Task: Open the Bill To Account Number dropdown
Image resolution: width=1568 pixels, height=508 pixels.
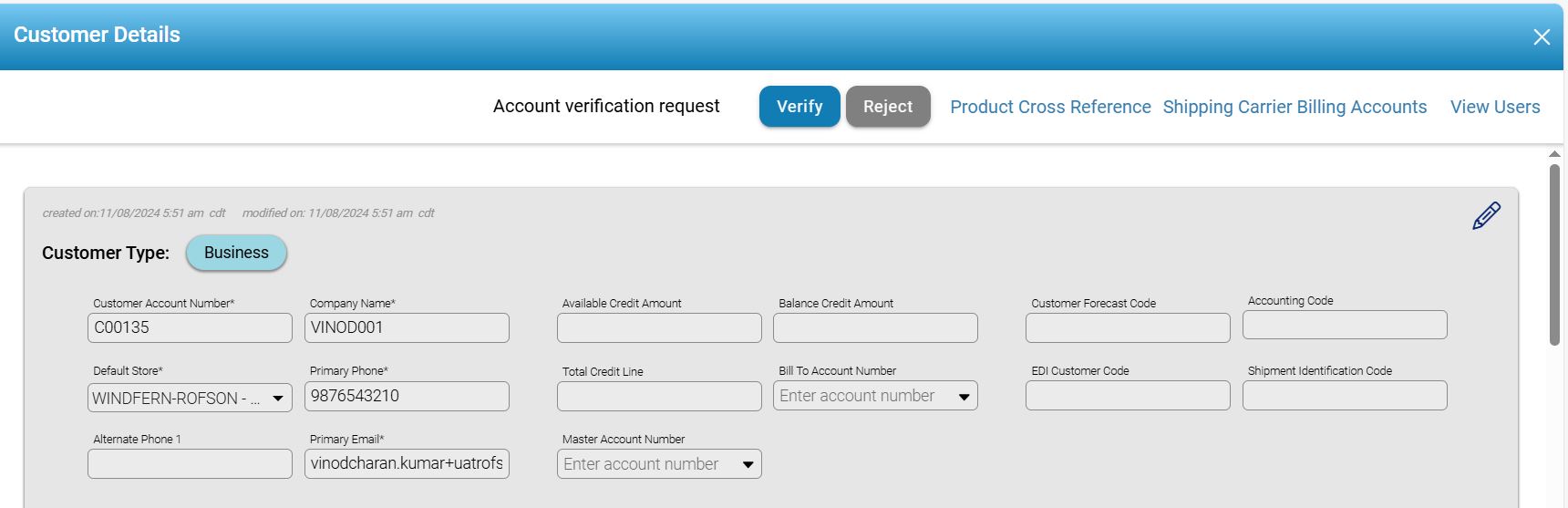Action: pyautogui.click(x=964, y=397)
